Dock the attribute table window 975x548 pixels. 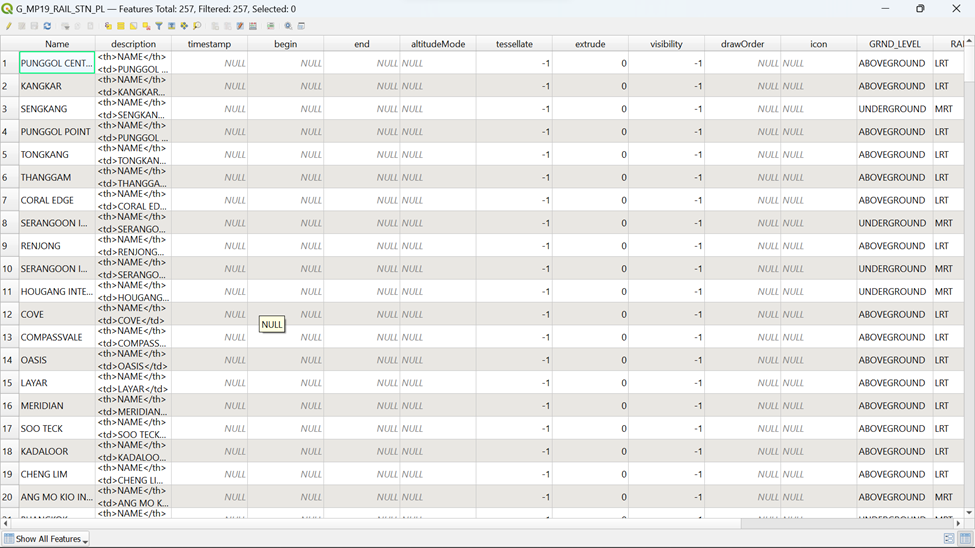[x=301, y=26]
